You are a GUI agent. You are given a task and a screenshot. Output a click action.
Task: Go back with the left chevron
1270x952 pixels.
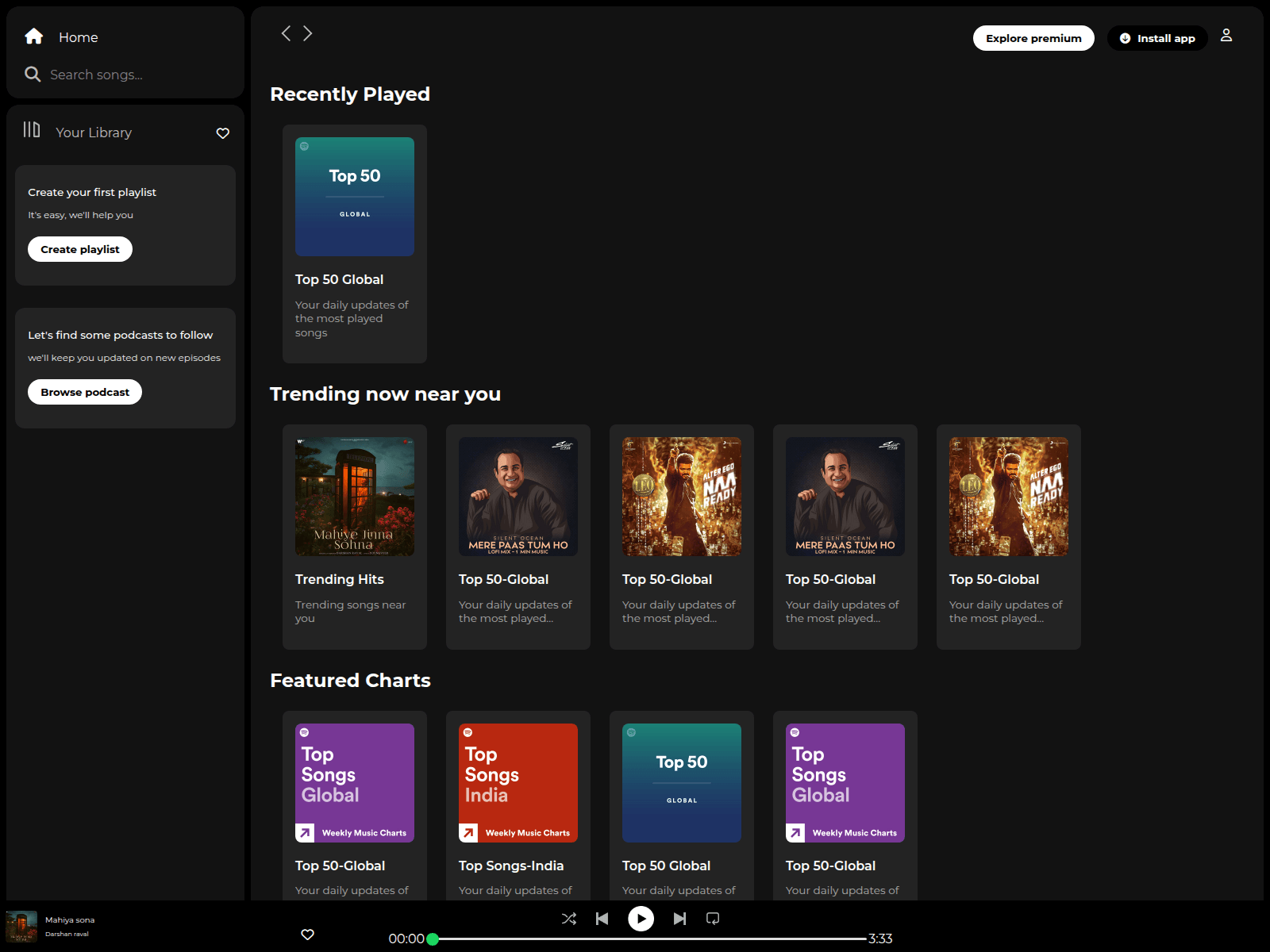tap(286, 33)
